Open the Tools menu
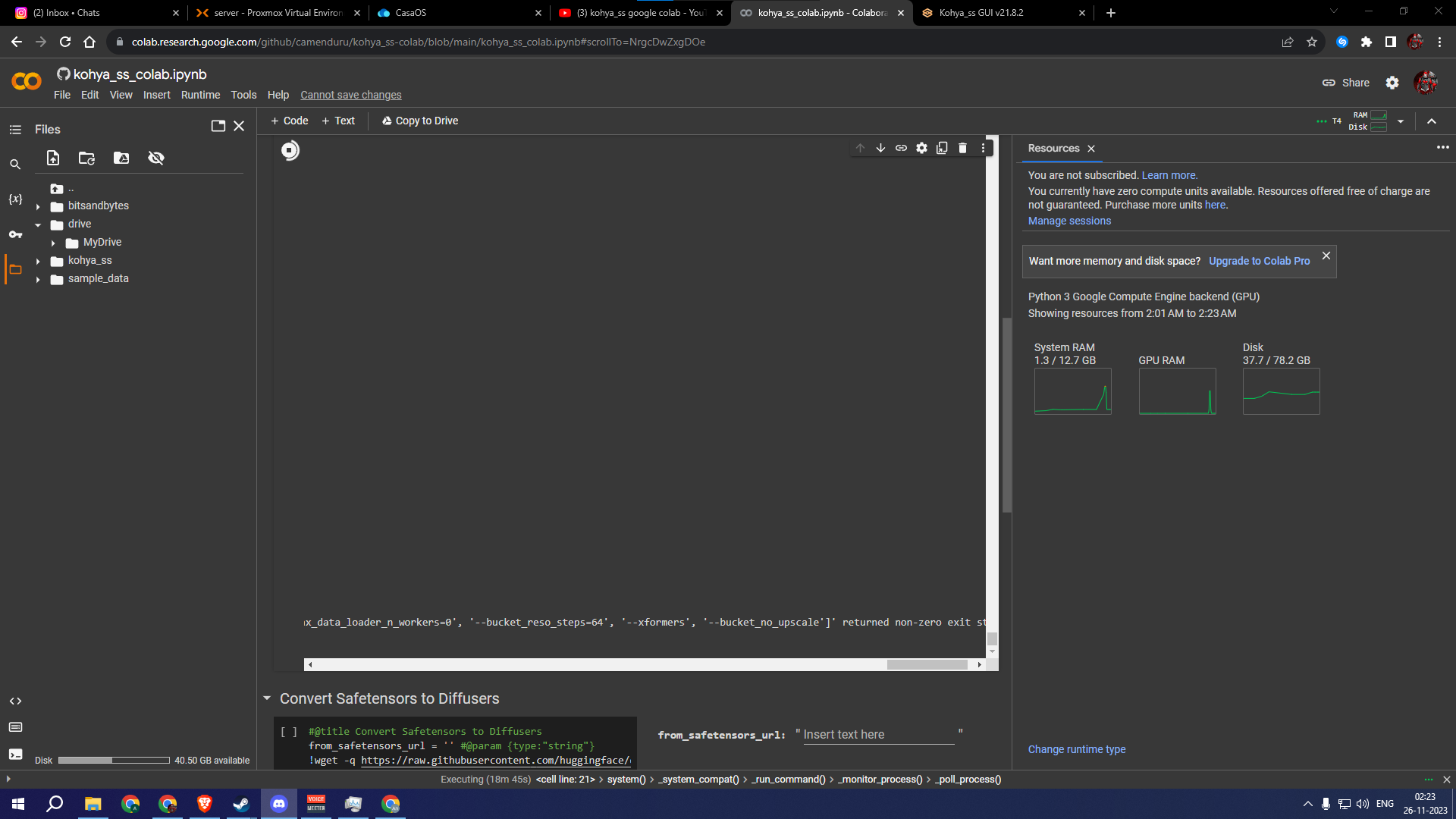Image resolution: width=1456 pixels, height=819 pixels. (243, 95)
